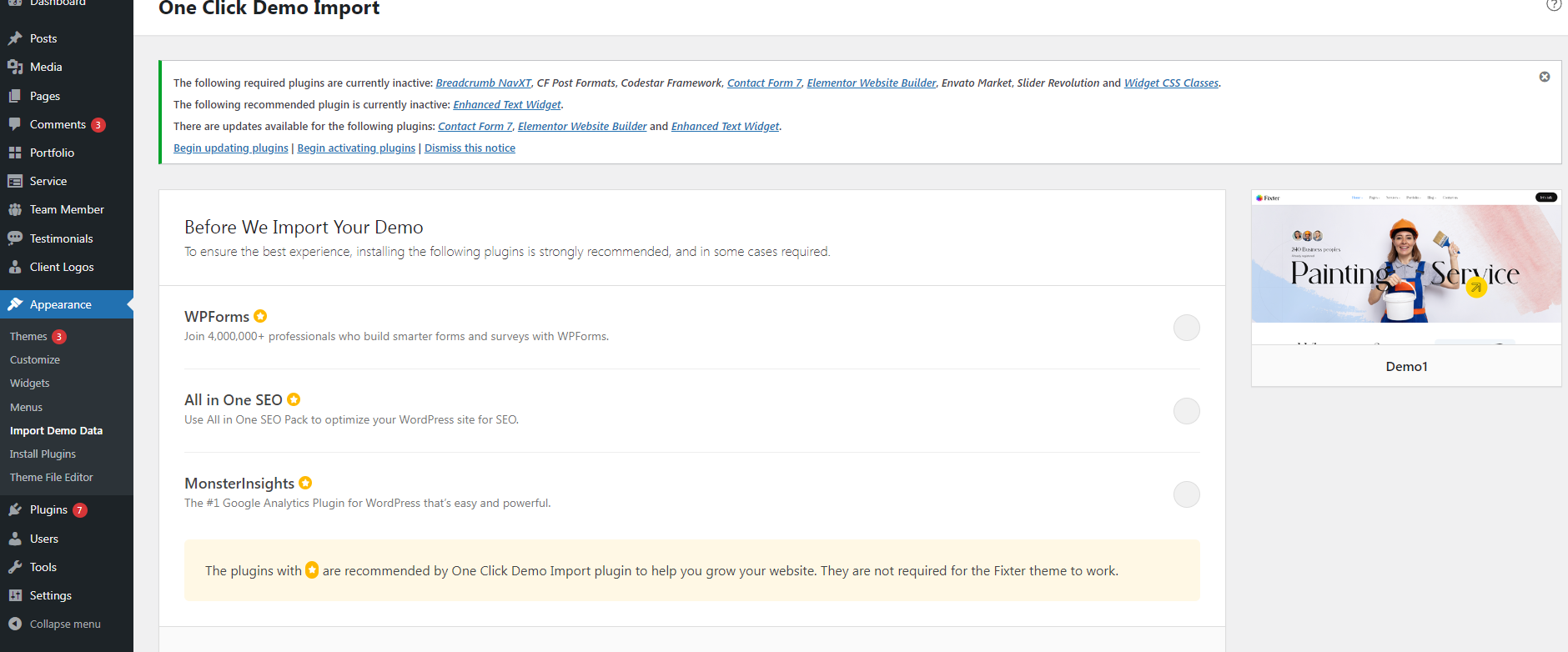
Task: Click the Comments speech bubble icon
Action: (15, 124)
